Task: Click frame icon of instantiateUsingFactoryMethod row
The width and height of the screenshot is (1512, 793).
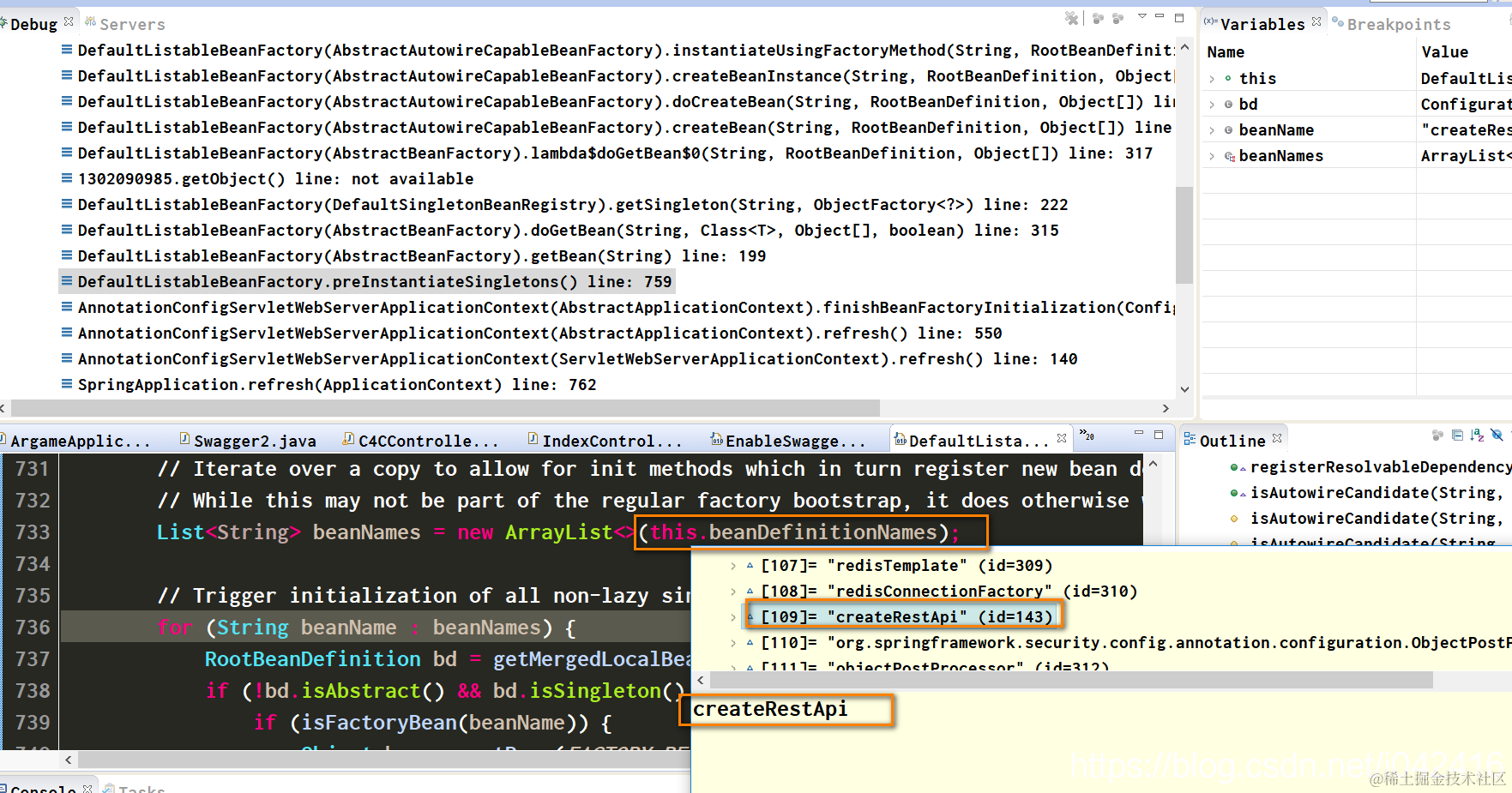Action: coord(67,50)
